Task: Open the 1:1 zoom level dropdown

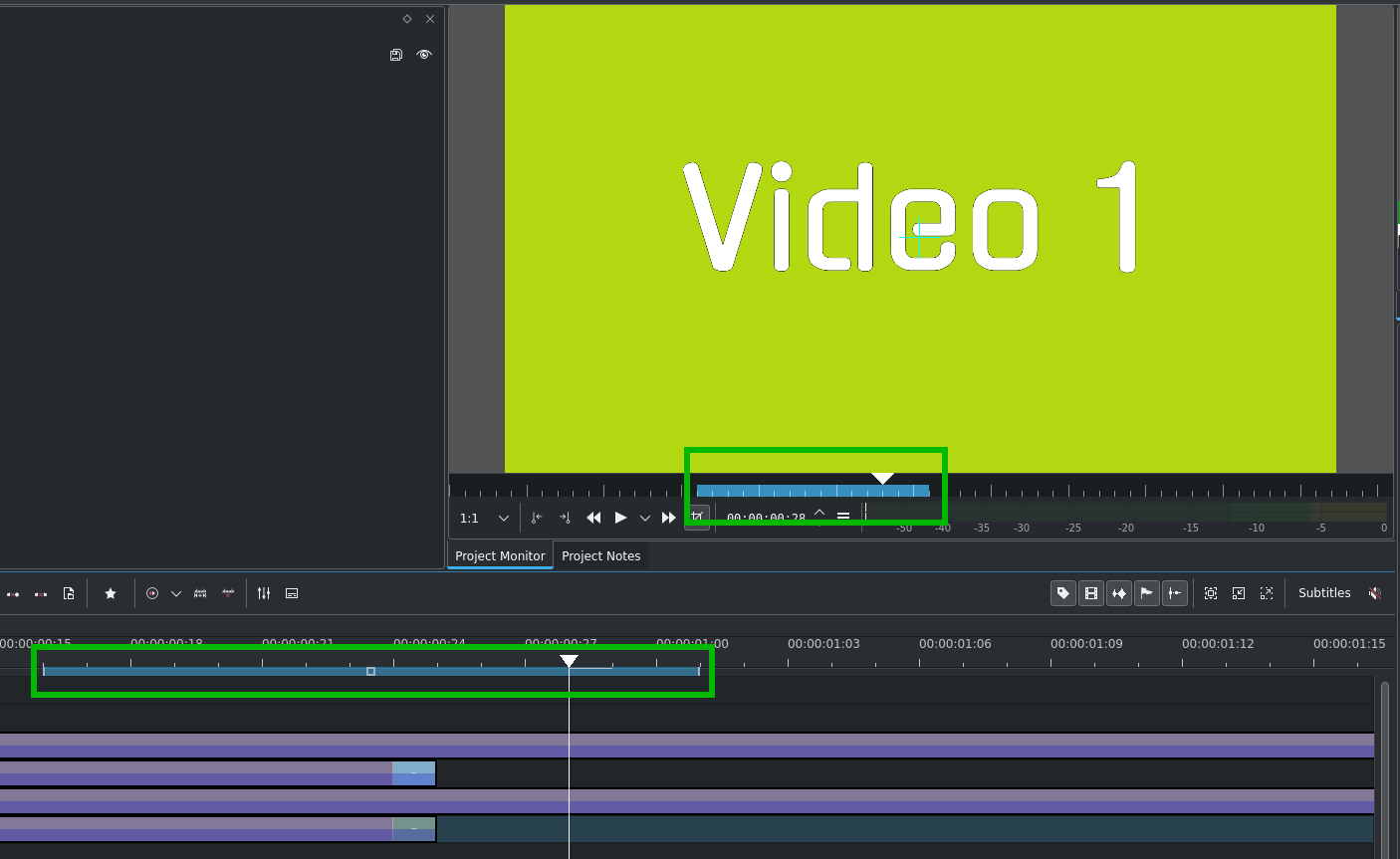Action: click(485, 519)
